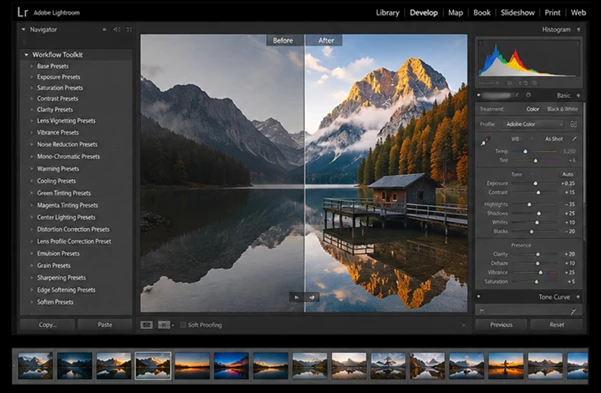The image size is (601, 393).
Task: Toggle histogram shadow clipping indicator
Action: click(481, 43)
